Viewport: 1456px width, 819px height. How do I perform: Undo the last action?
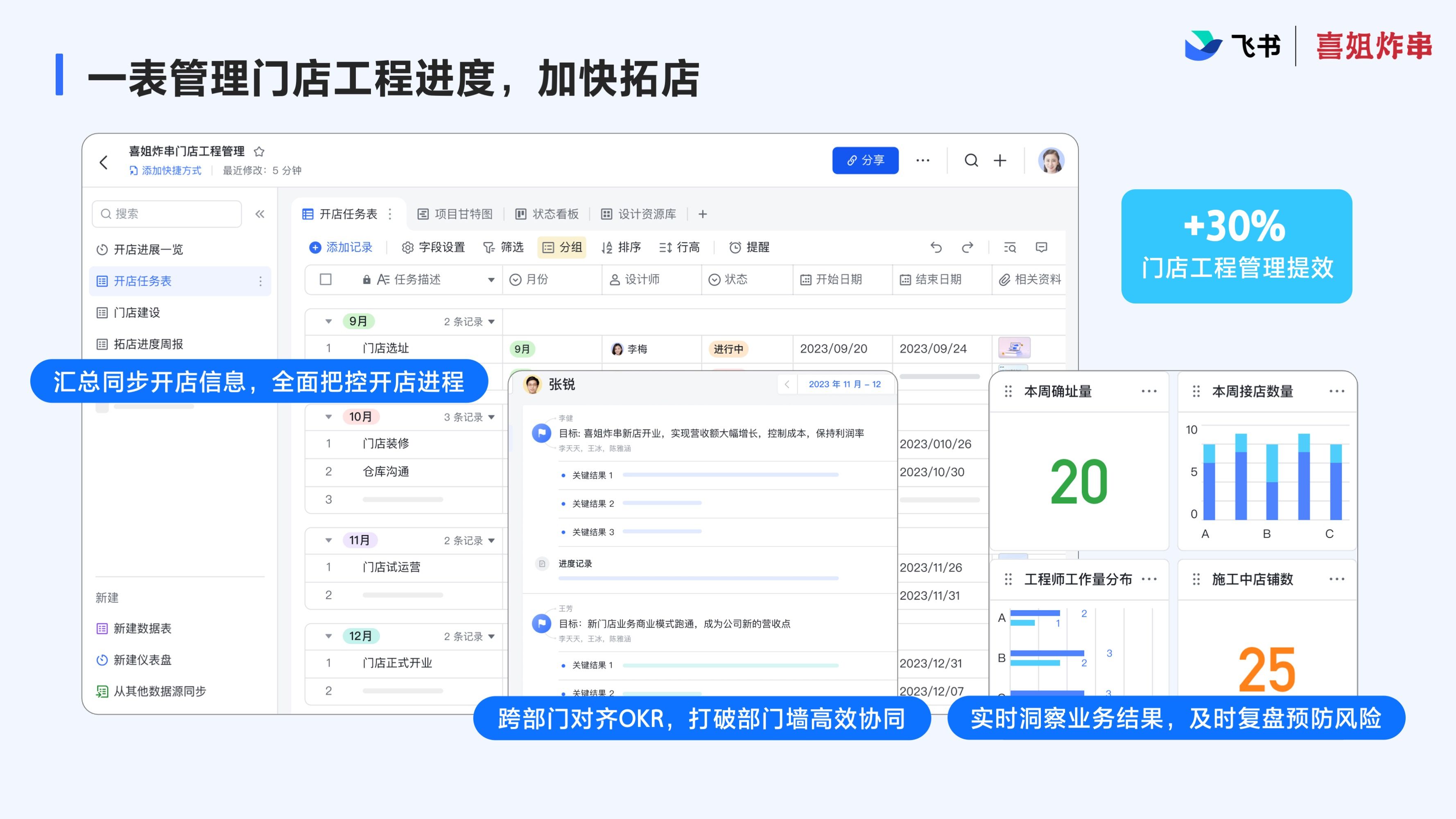click(936, 247)
